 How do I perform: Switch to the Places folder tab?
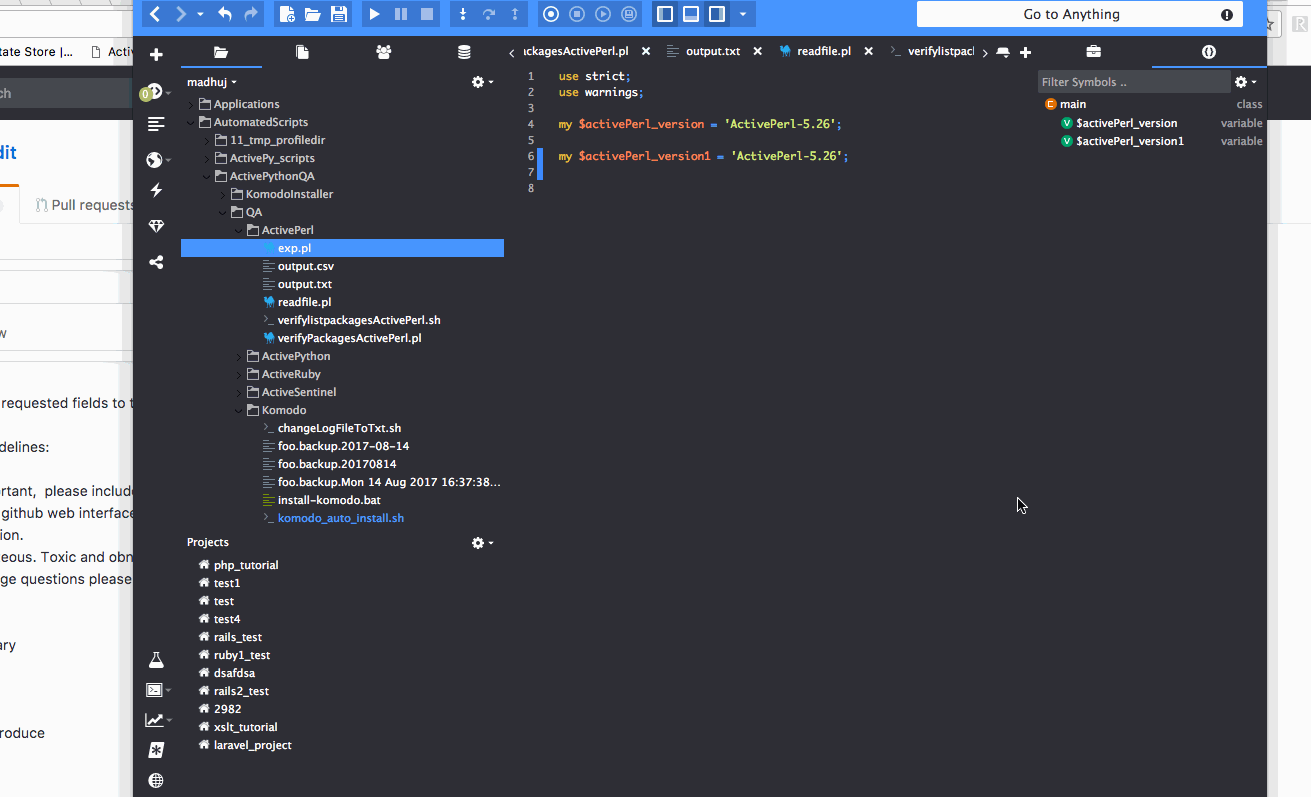pos(221,52)
